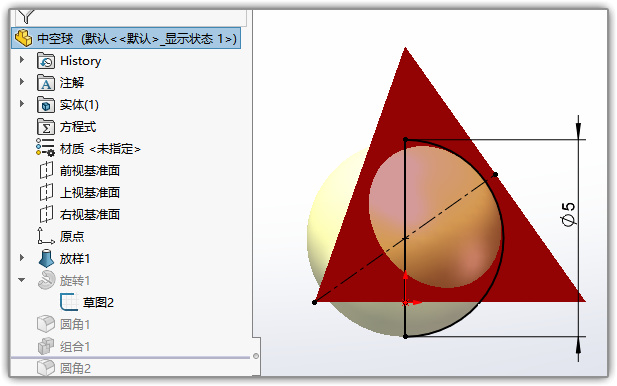
Task: Click the 组合1 combine feature icon
Action: pyautogui.click(x=46, y=346)
